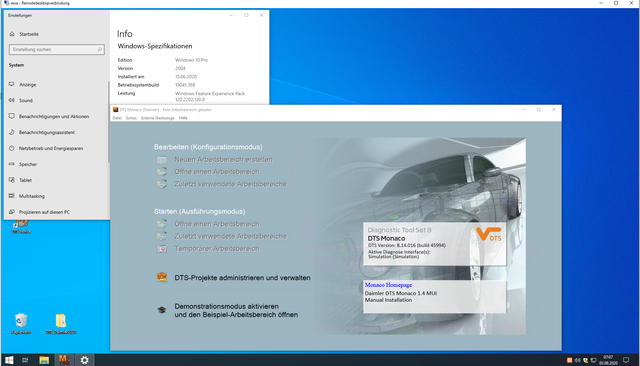640x366 pixels.
Task: Open the zipped folder icon on desktop
Action: (61, 324)
